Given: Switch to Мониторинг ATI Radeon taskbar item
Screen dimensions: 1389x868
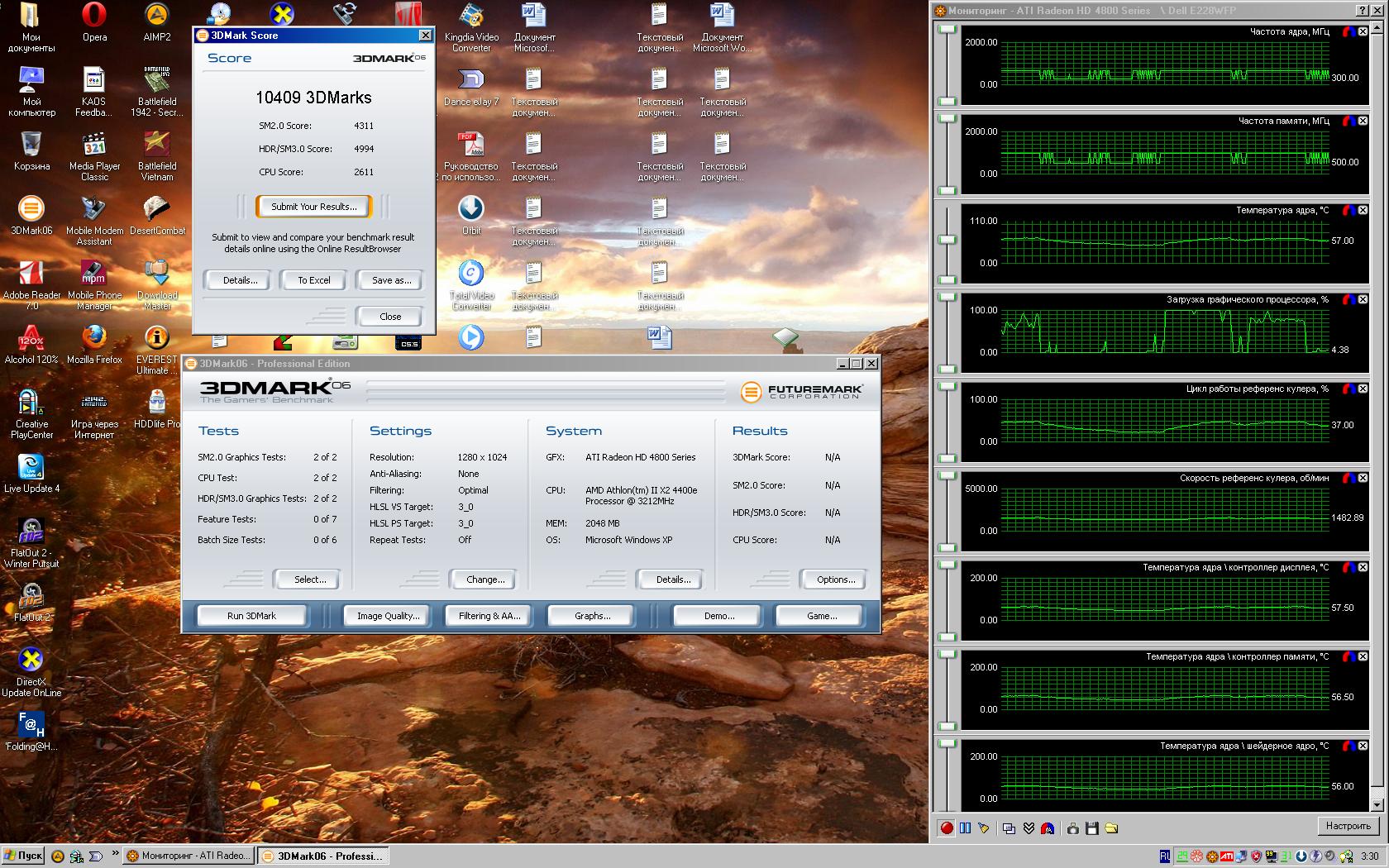Looking at the screenshot, I should pos(189,856).
